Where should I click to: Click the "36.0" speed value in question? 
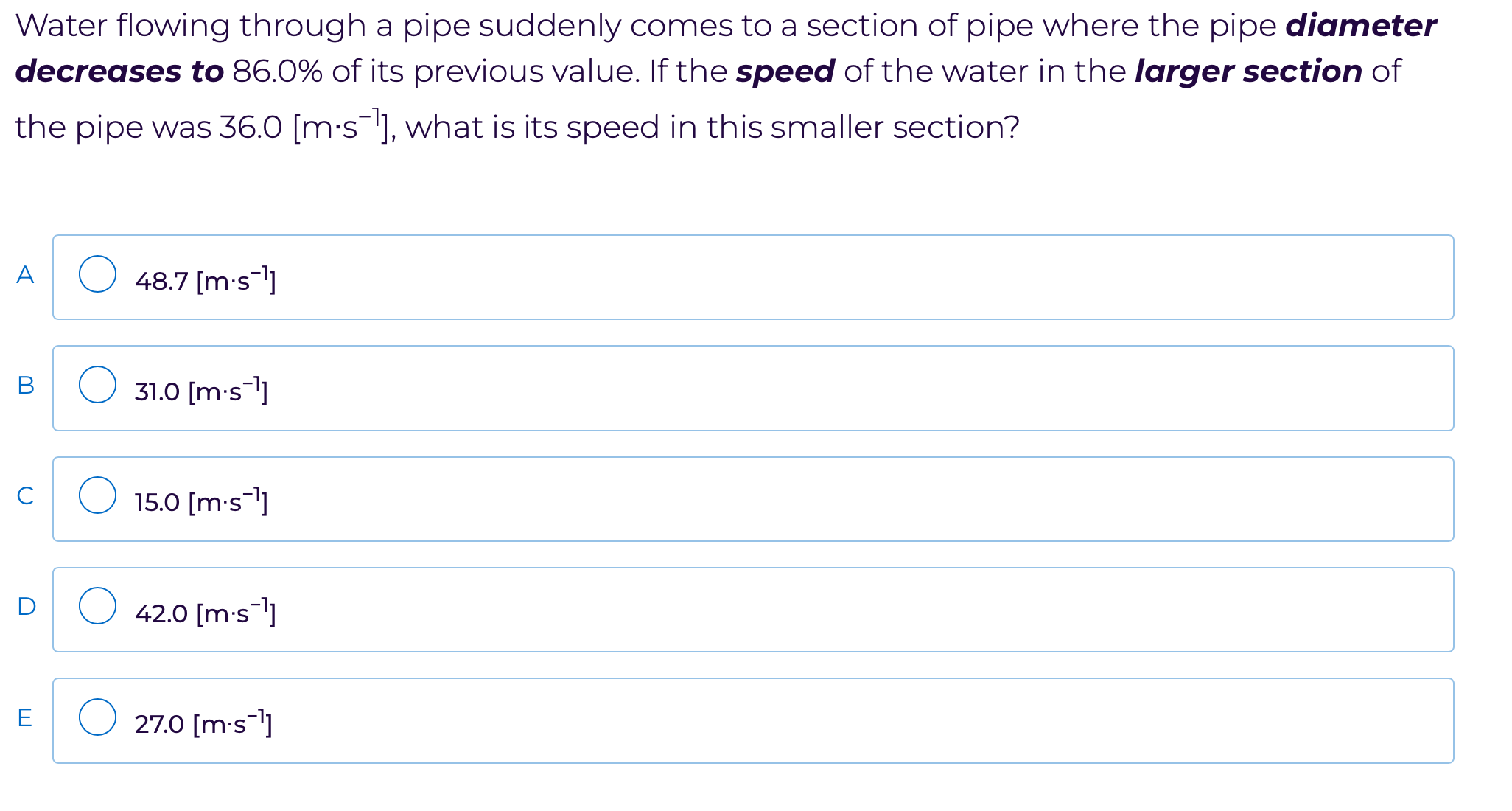coord(251,128)
